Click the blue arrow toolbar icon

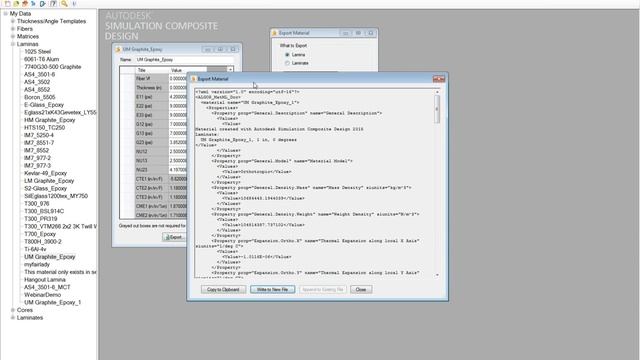click(33, 4)
